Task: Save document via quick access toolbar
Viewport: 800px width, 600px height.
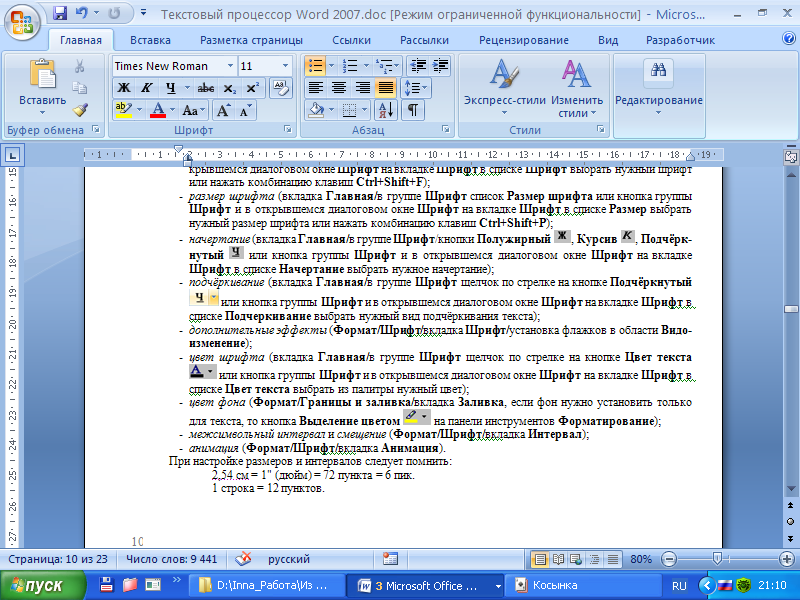Action: coord(60,13)
